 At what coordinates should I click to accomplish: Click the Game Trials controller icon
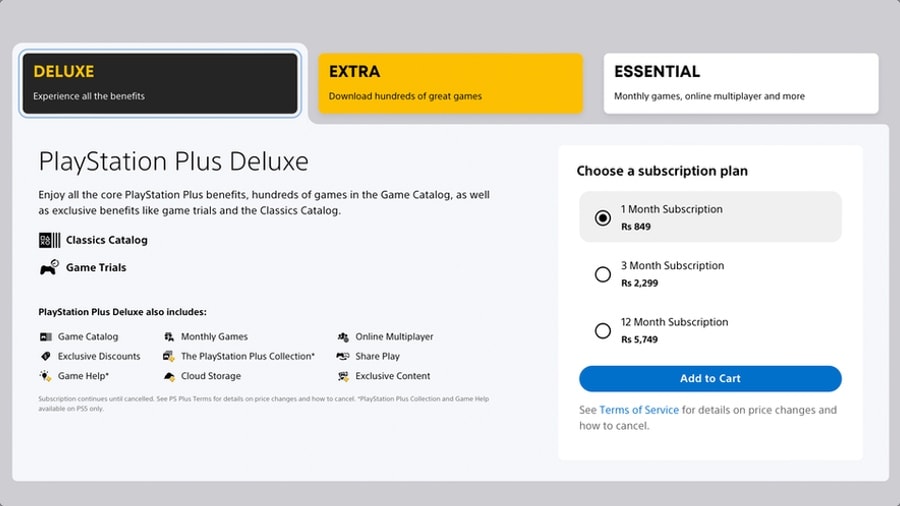point(49,268)
